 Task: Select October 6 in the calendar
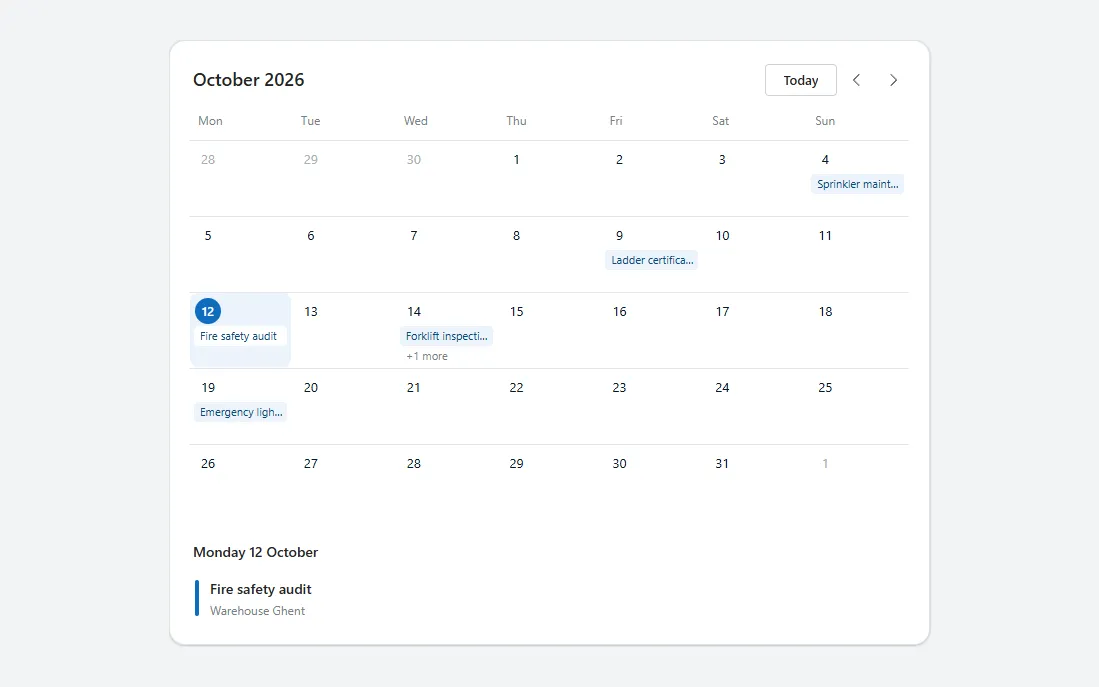(310, 236)
